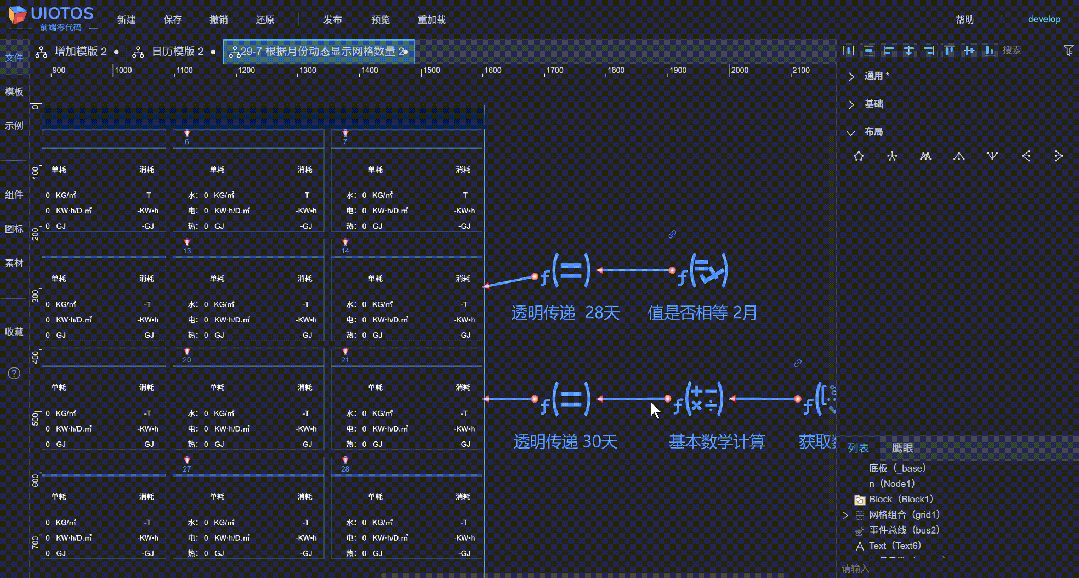Screen dimensions: 1079x578
Task: Open the 组件 sidebar panel
Action: [14, 195]
